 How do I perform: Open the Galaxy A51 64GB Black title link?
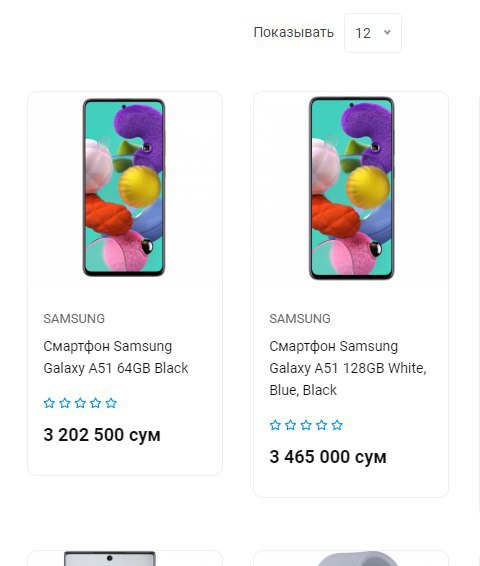tap(116, 357)
